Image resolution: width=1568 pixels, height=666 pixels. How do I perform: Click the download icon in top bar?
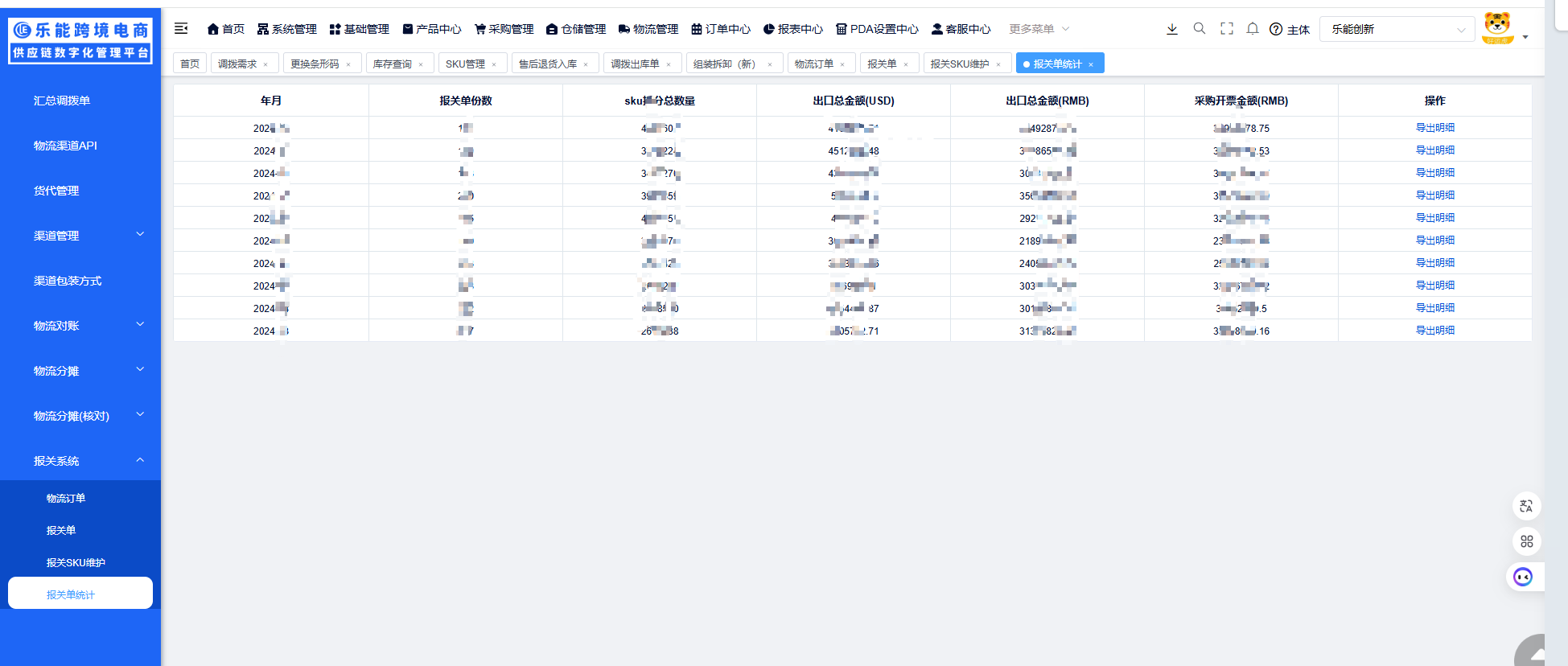point(1171,29)
